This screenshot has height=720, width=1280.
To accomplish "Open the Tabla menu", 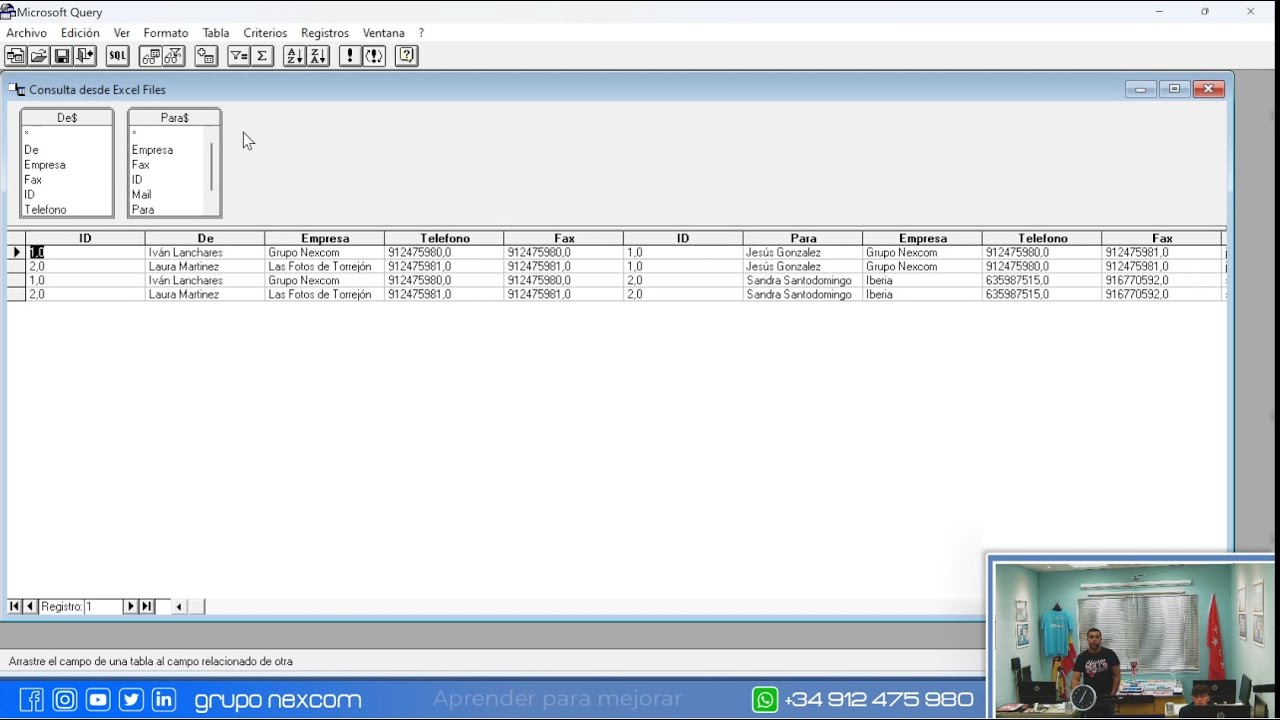I will [216, 33].
